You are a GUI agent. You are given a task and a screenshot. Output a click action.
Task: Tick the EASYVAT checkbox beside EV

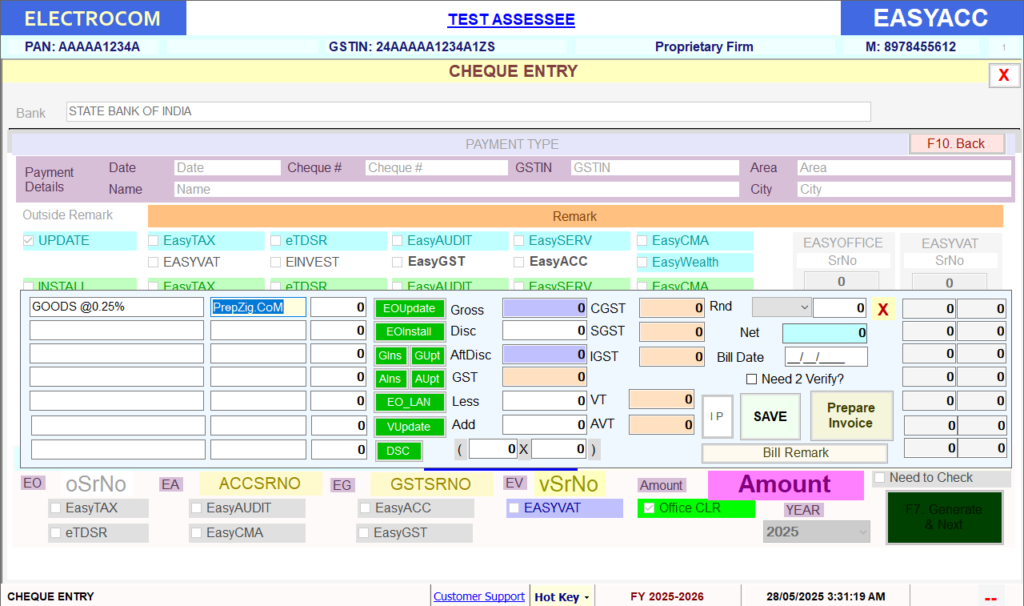click(514, 508)
